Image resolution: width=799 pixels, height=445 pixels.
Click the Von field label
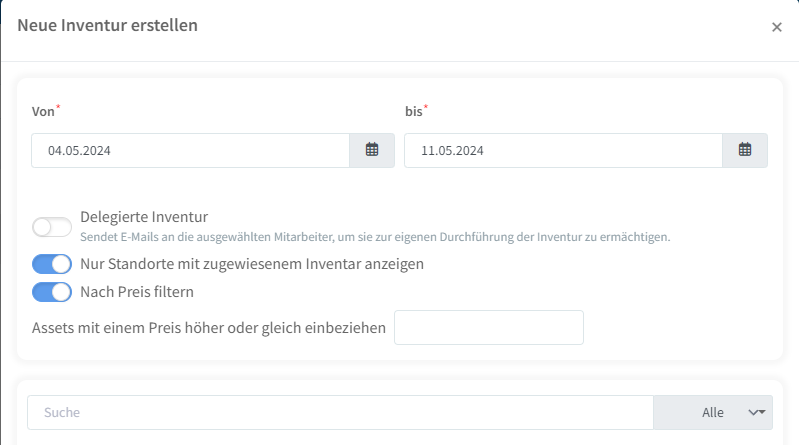coord(43,111)
